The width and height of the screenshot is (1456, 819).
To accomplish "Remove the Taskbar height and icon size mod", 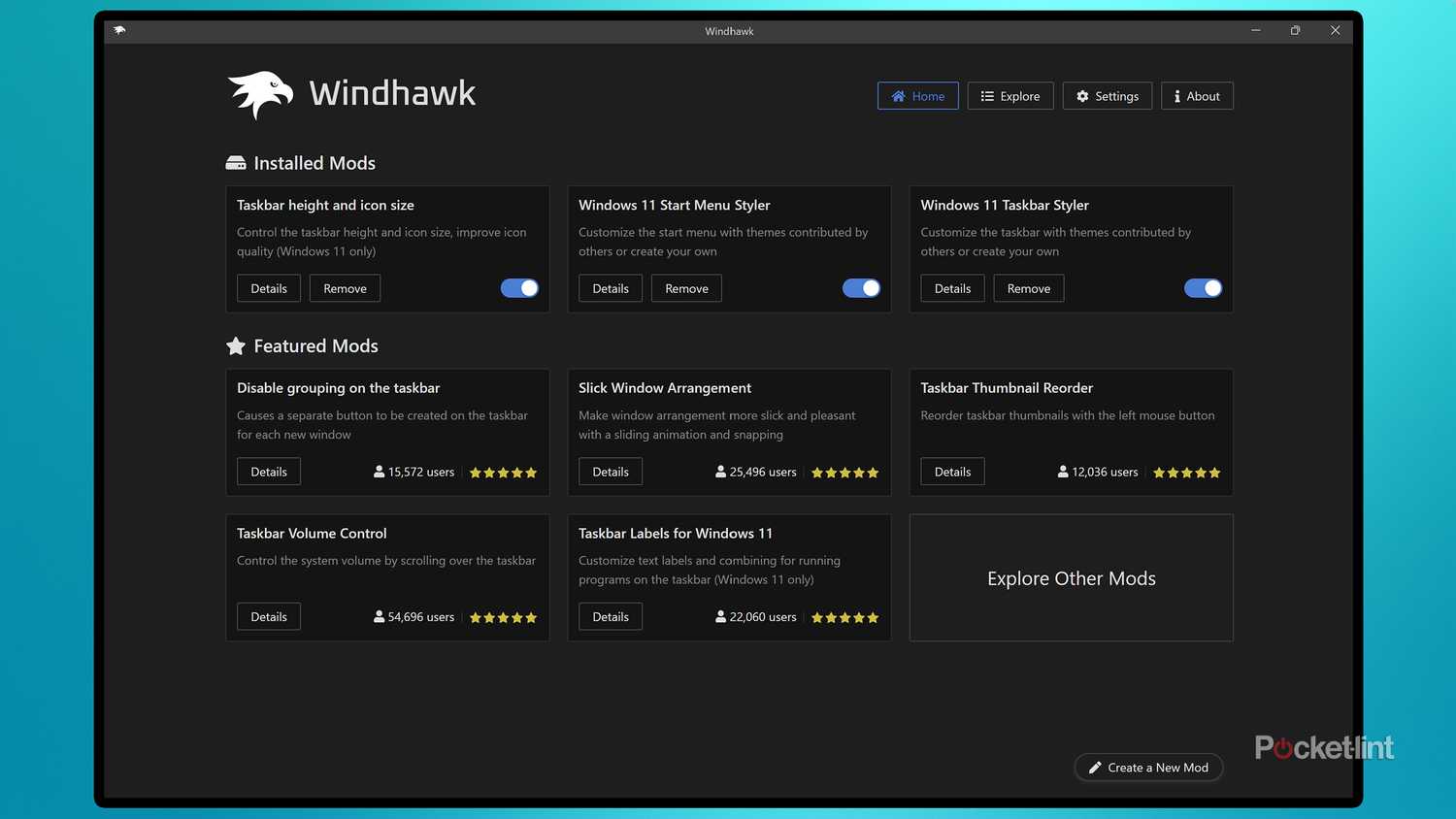I will (x=345, y=288).
